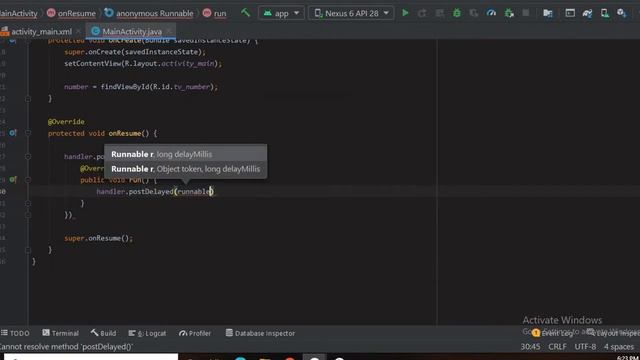Open the Profiler tool window
Viewport: 640px width, 360px height.
pyautogui.click(x=195, y=333)
